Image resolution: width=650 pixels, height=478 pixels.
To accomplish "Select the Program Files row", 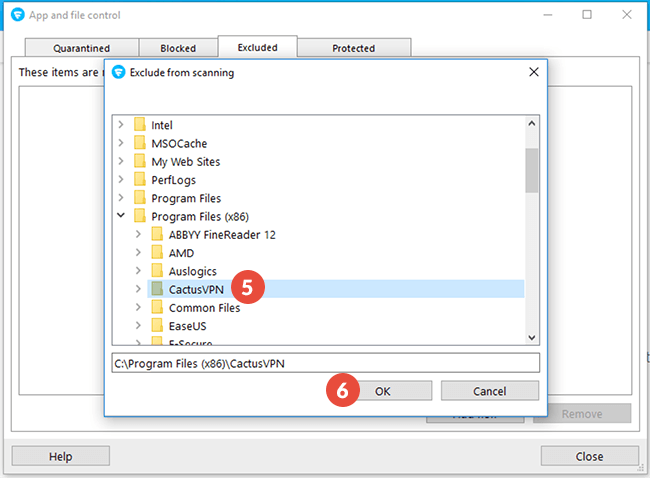I will (186, 198).
